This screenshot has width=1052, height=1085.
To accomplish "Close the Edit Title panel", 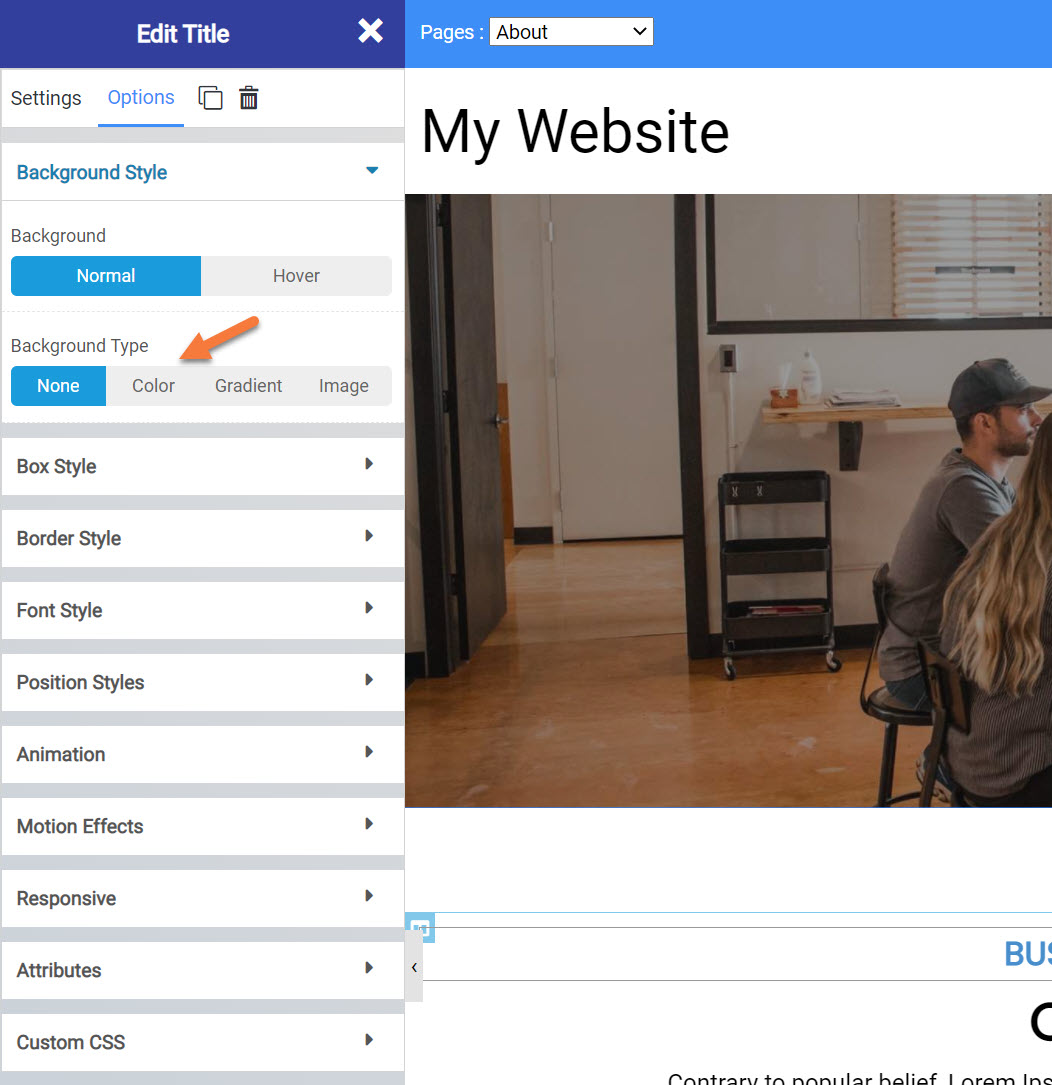I will (x=370, y=32).
